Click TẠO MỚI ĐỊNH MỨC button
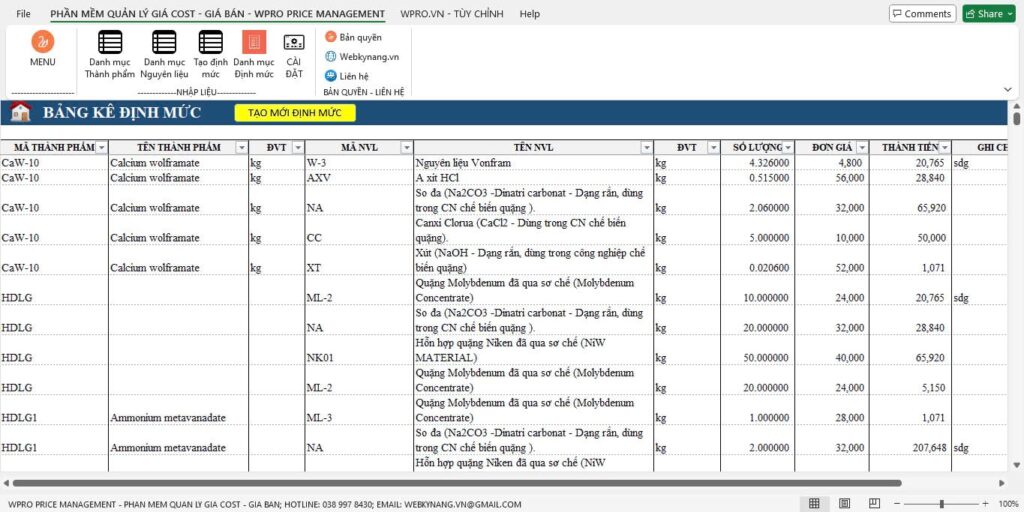Image resolution: width=1024 pixels, height=512 pixels. click(294, 113)
